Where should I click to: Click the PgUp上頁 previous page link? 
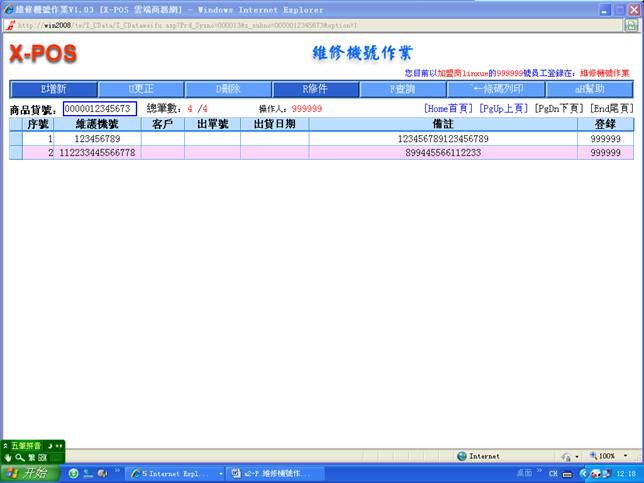(504, 108)
